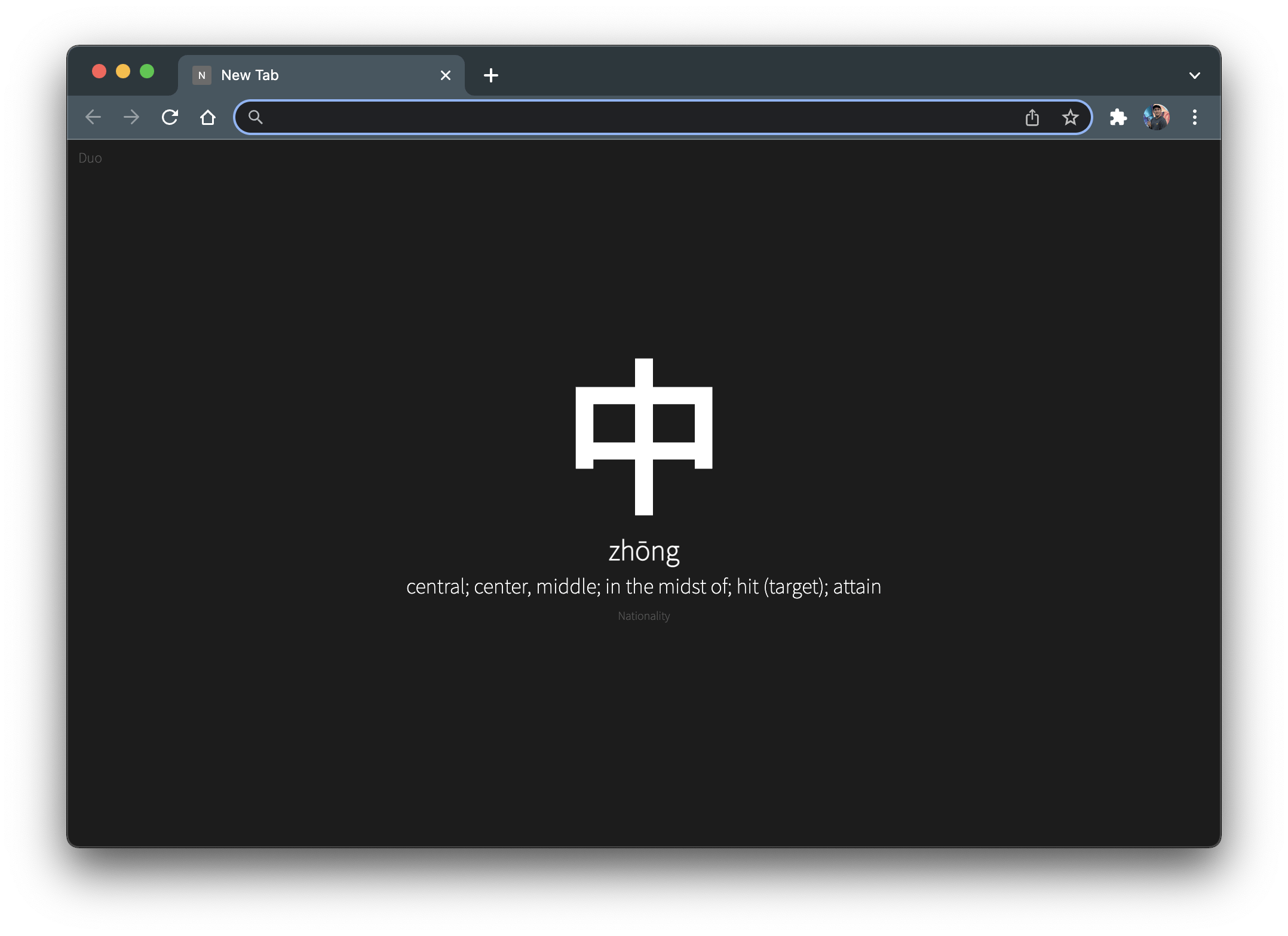
Task: Open a new tab with the plus button
Action: (490, 75)
